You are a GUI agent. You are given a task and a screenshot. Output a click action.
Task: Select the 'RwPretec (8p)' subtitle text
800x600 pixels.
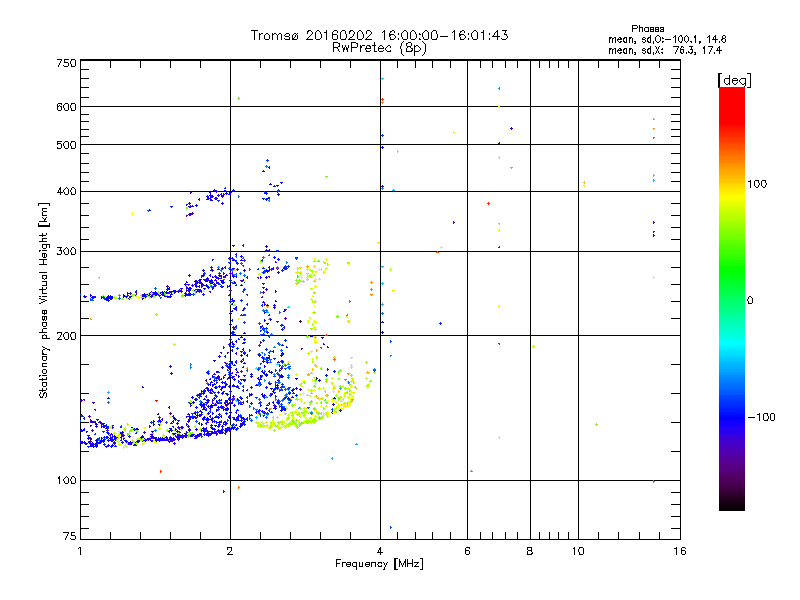pos(379,48)
